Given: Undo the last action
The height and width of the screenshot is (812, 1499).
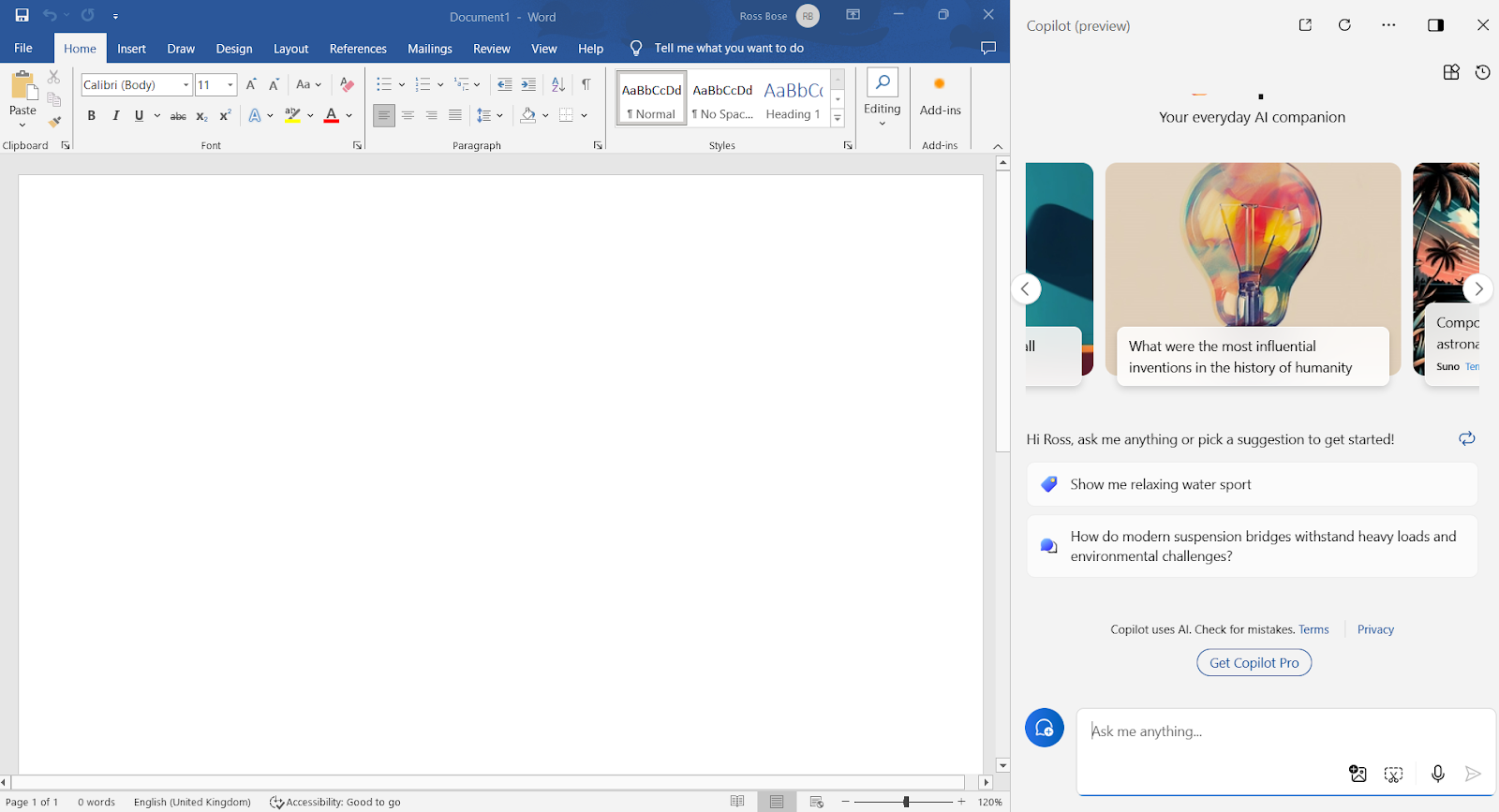Looking at the screenshot, I should pyautogui.click(x=50, y=15).
